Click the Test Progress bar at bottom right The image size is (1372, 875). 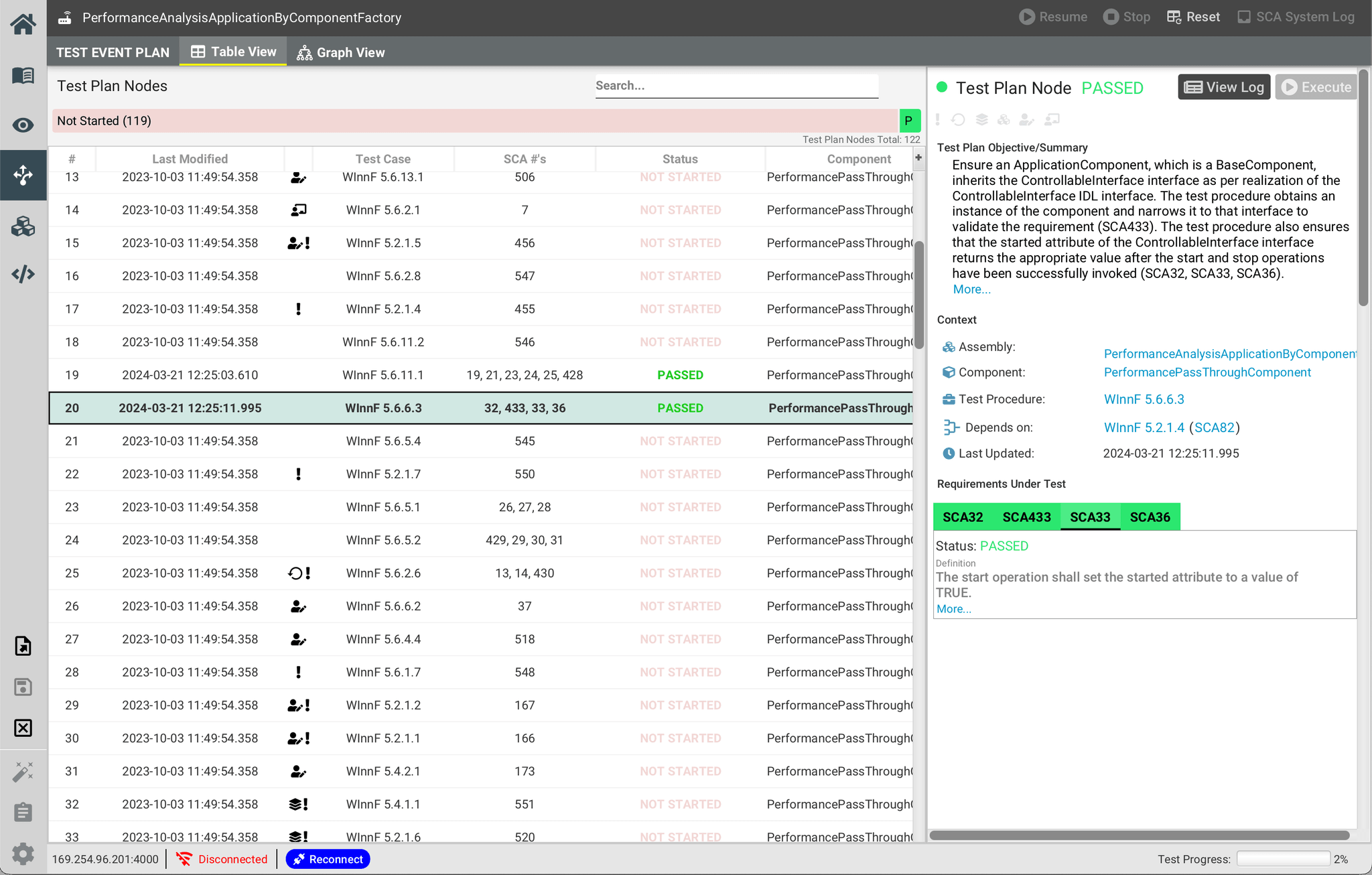(1284, 858)
